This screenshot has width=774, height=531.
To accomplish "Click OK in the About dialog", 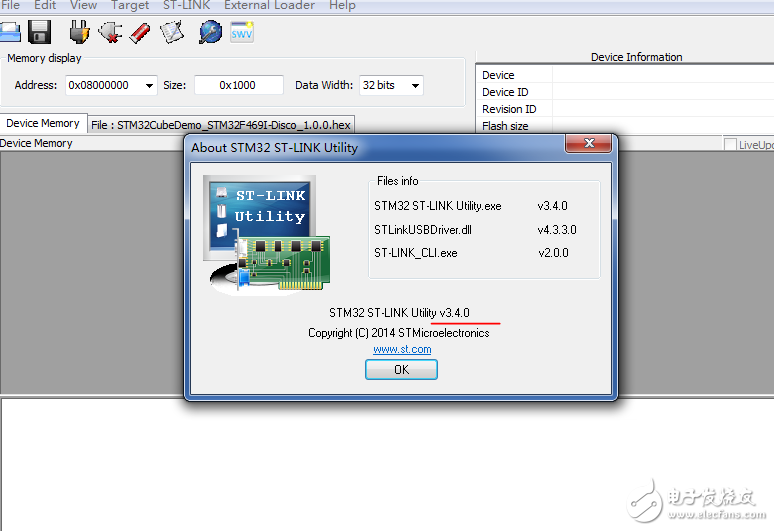I will [401, 370].
